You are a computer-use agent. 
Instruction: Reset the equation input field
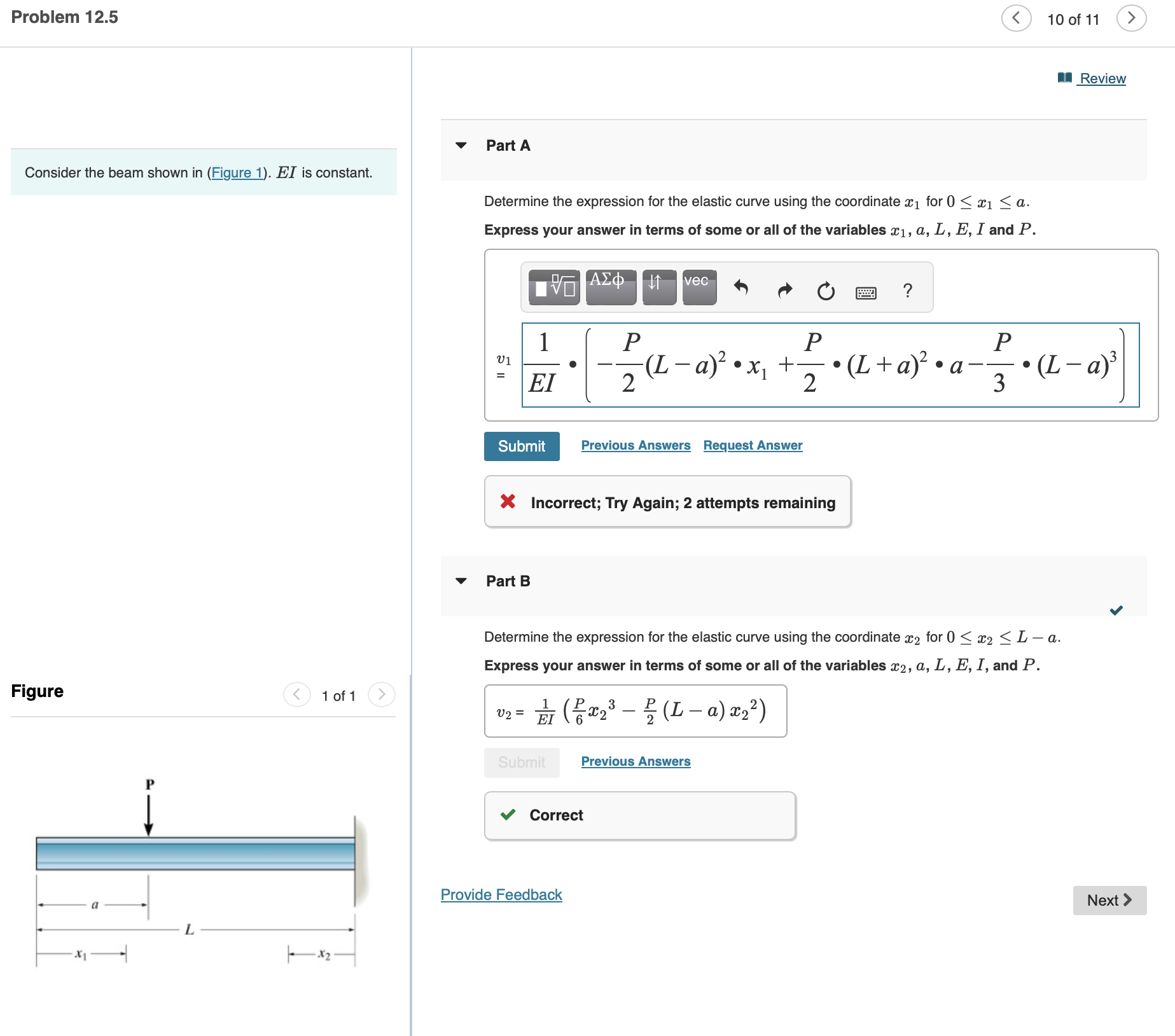pos(825,291)
